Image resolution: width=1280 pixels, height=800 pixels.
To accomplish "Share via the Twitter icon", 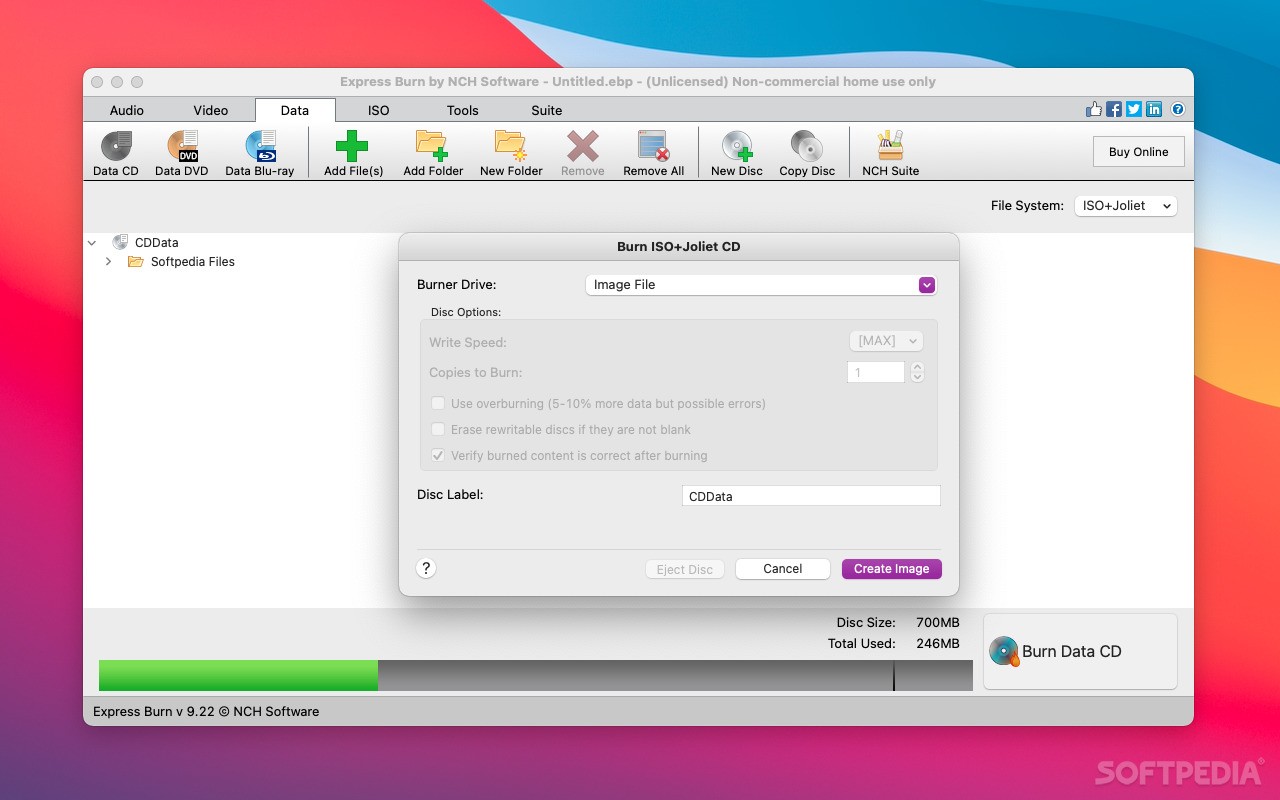I will click(1134, 110).
